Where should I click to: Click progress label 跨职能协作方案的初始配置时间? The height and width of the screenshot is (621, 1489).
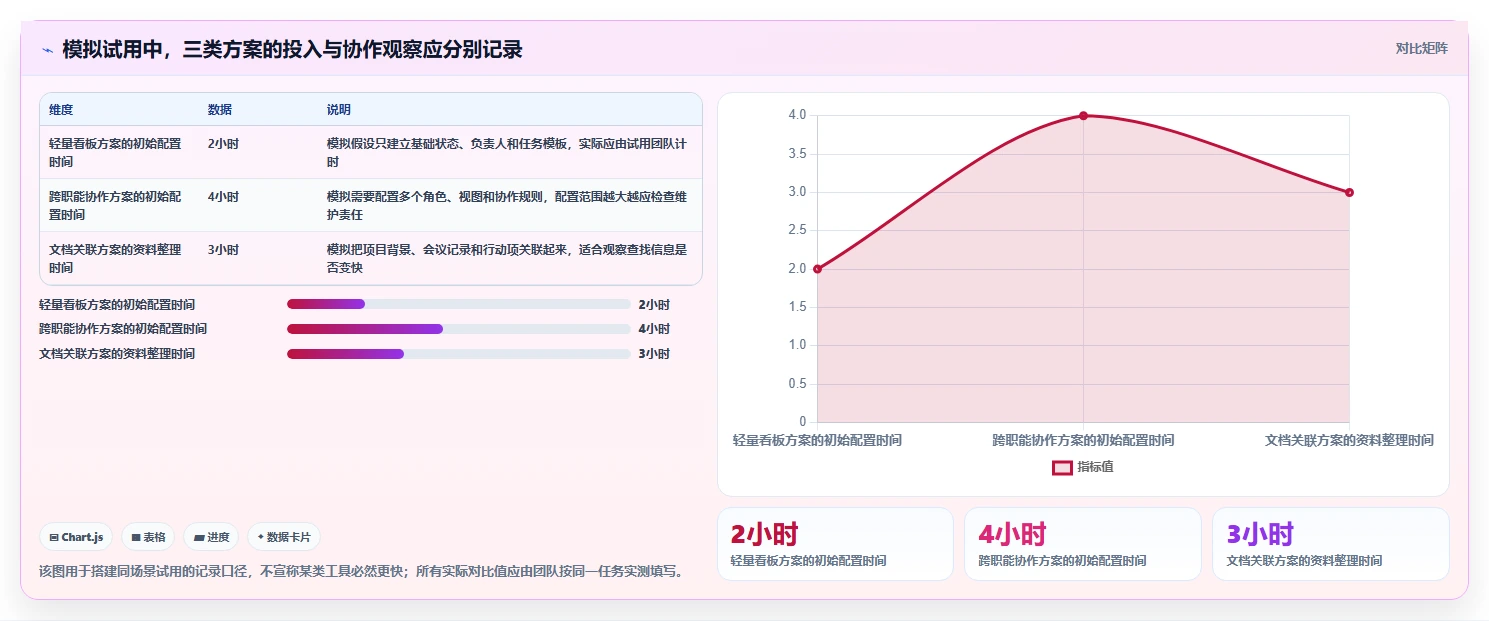pos(123,329)
